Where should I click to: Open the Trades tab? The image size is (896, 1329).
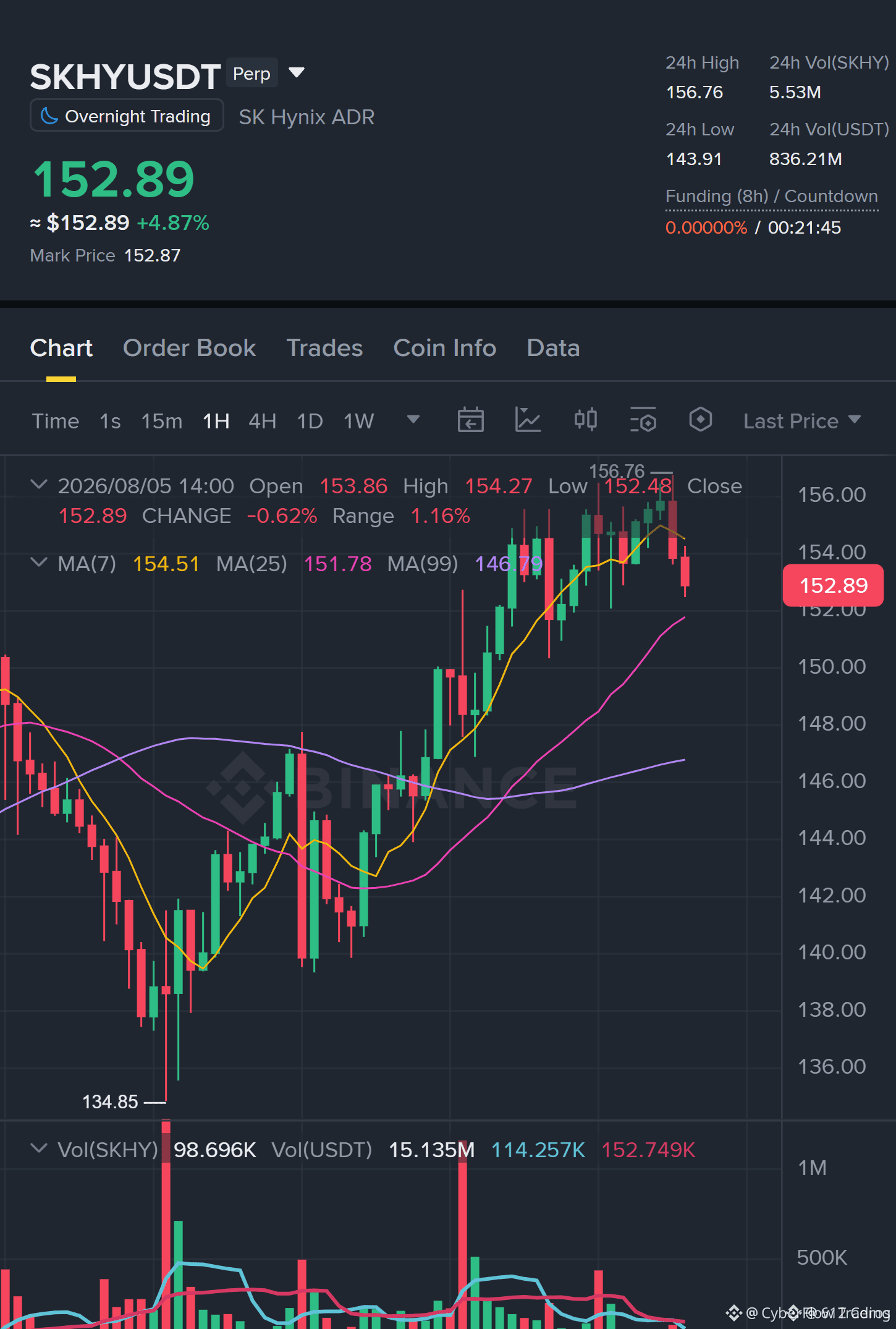(x=324, y=348)
